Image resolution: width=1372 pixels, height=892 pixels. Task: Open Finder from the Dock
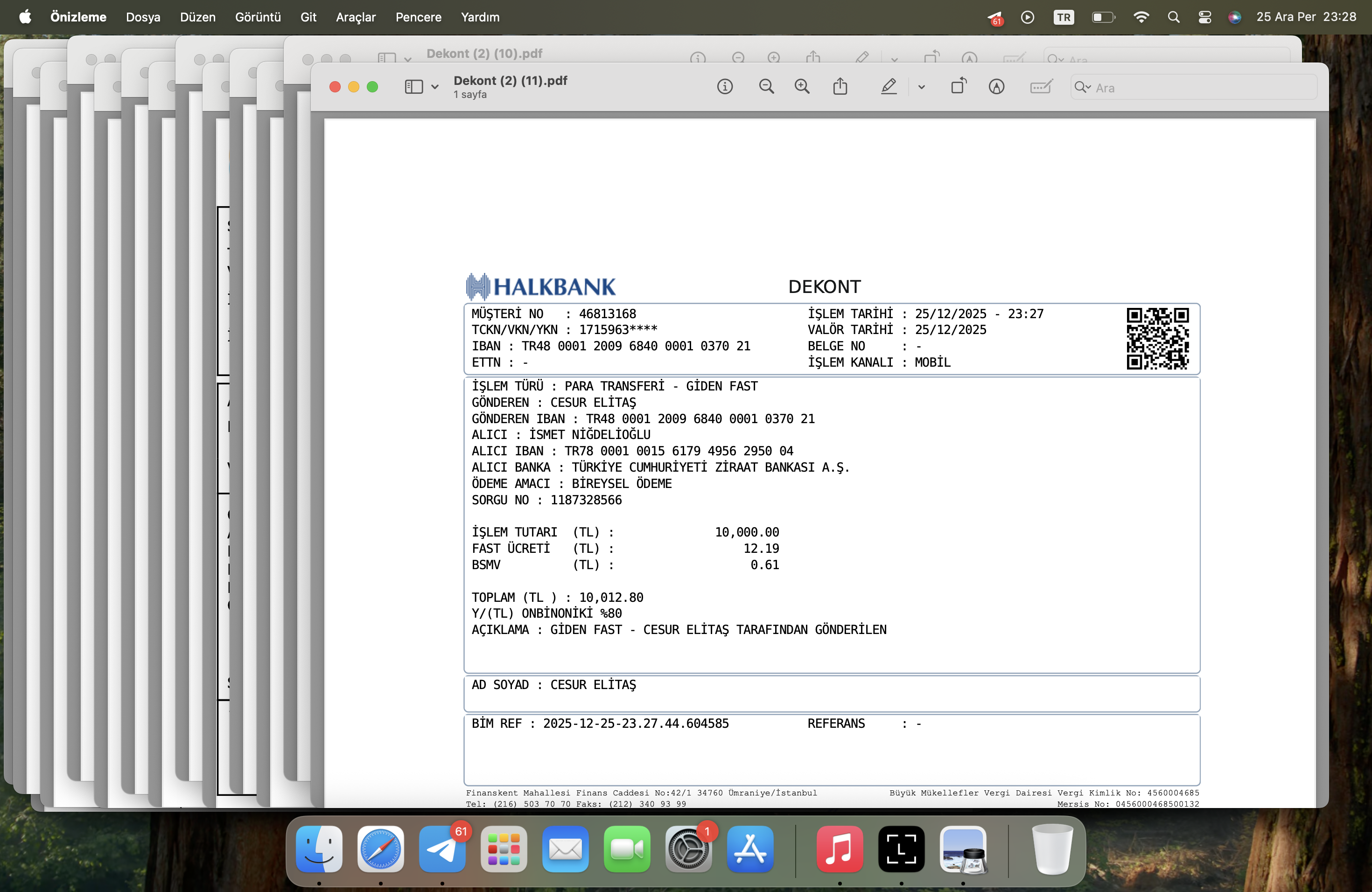(319, 849)
